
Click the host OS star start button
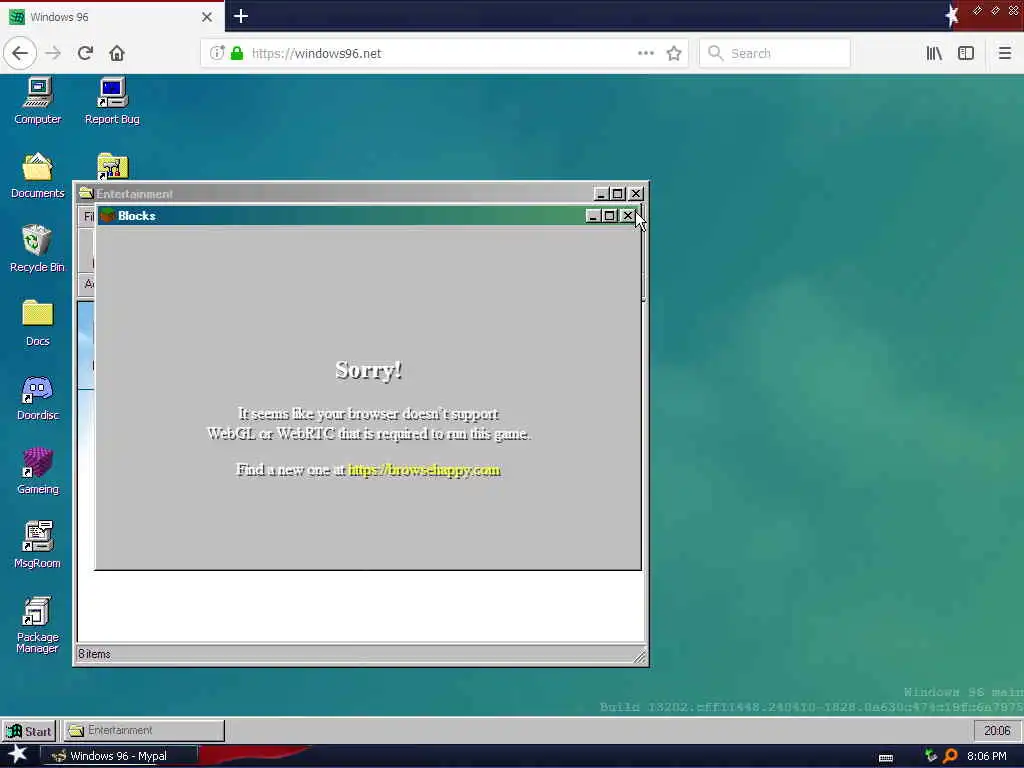(x=18, y=754)
